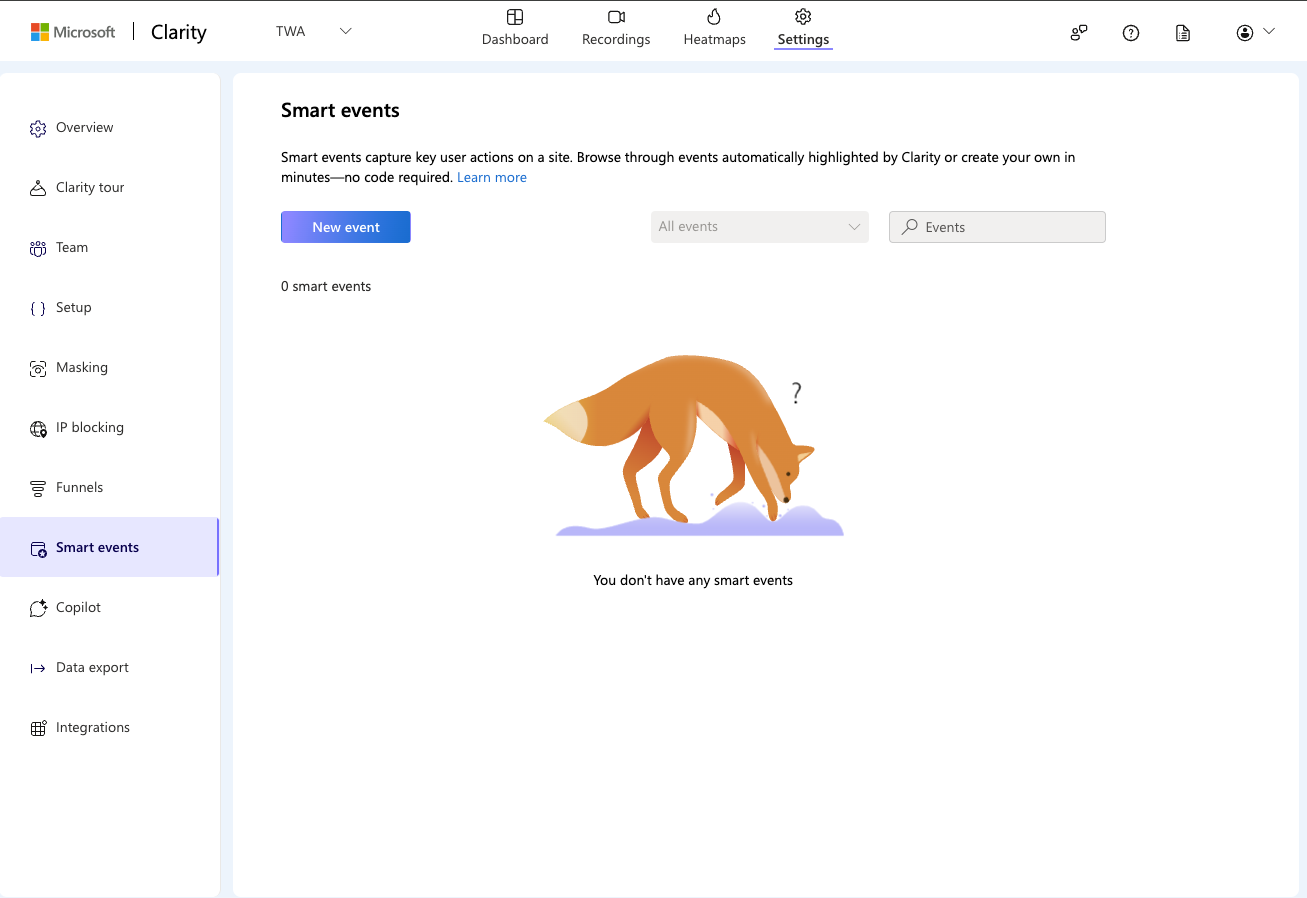Switch to the Recordings tab
Image resolution: width=1307 pixels, height=898 pixels.
pyautogui.click(x=616, y=27)
